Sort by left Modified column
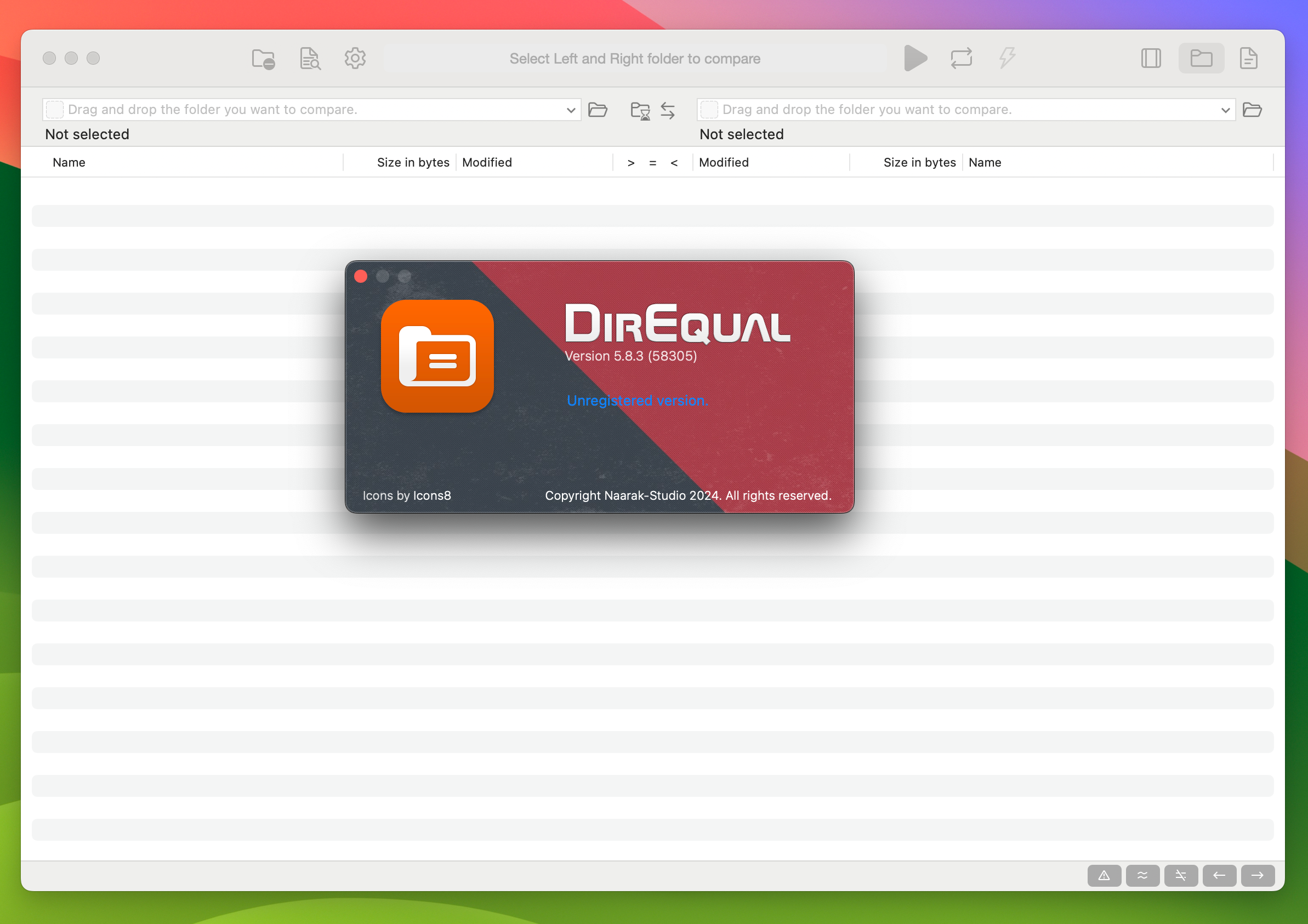Viewport: 1308px width, 924px height. (x=487, y=162)
